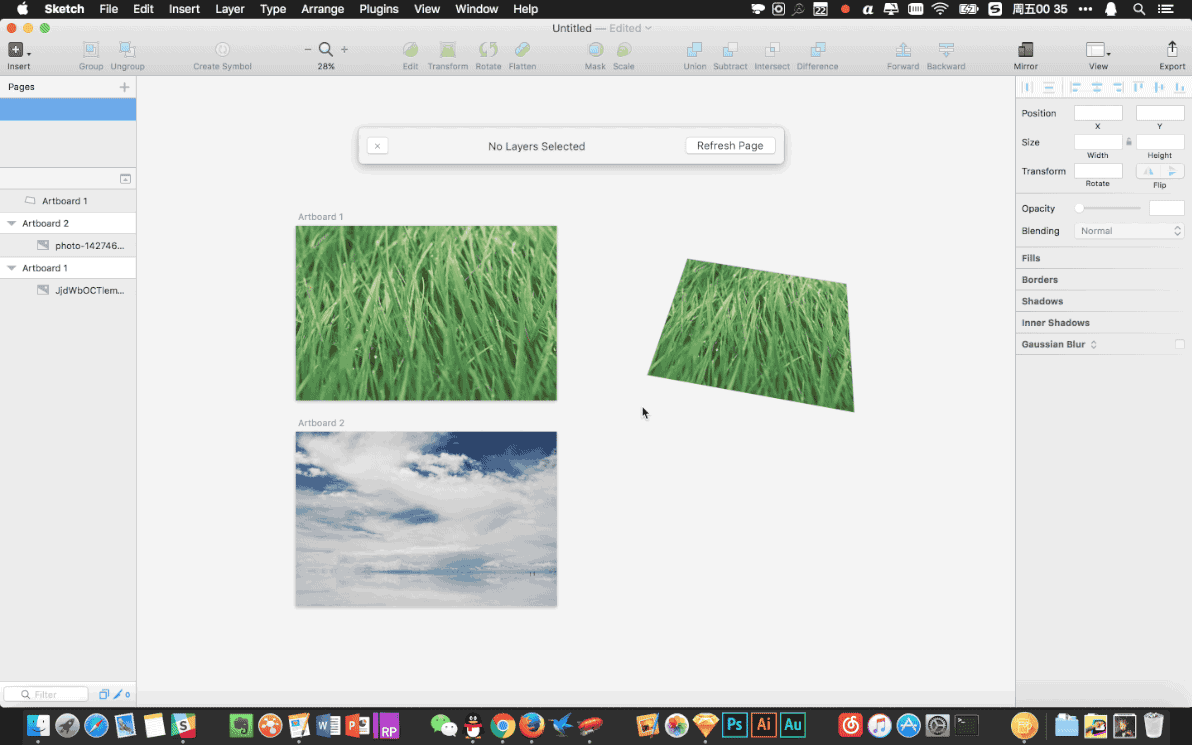Viewport: 1192px width, 745px height.
Task: Click the Position X field
Action: click(x=1098, y=113)
